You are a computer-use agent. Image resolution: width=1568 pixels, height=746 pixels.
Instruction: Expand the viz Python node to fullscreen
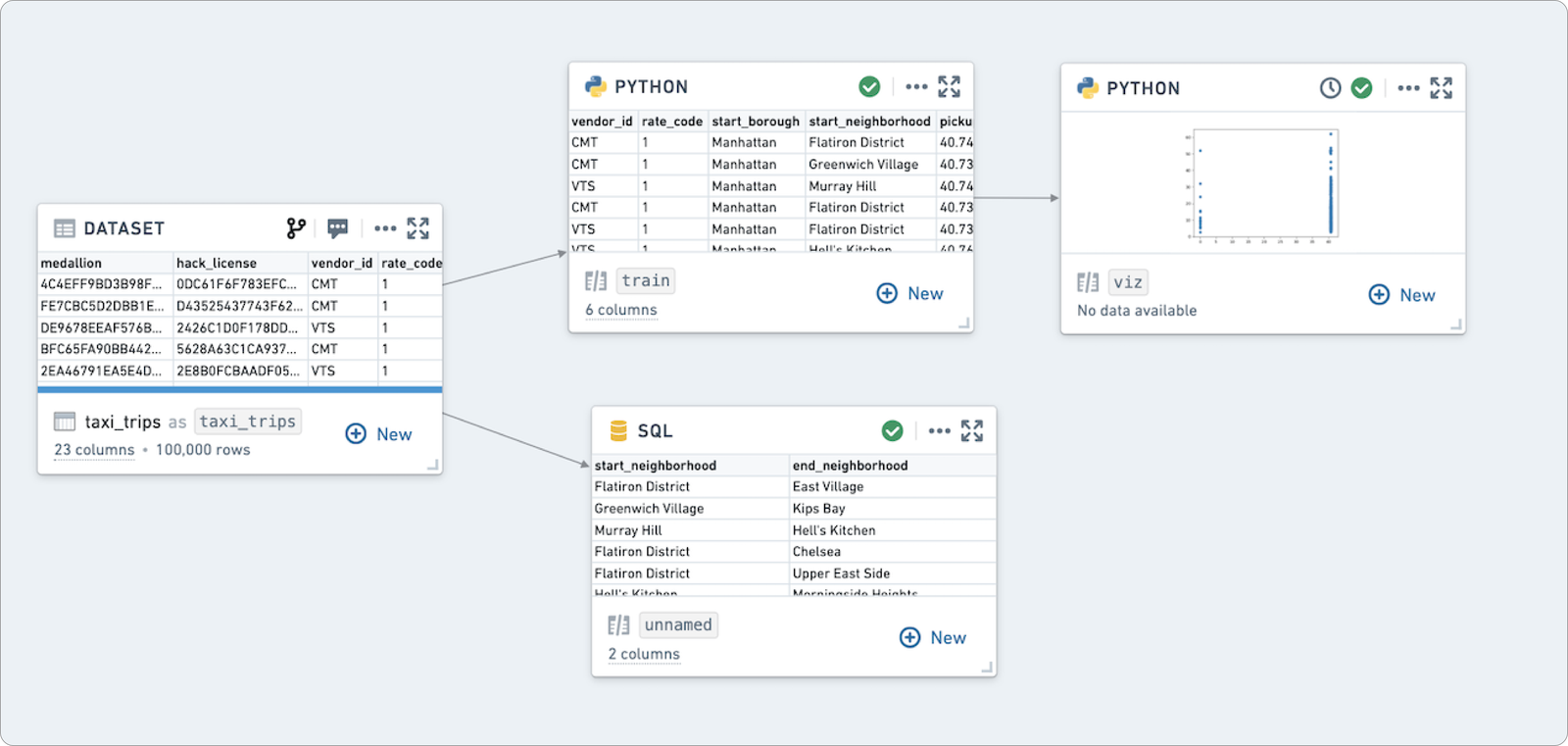click(x=1441, y=88)
